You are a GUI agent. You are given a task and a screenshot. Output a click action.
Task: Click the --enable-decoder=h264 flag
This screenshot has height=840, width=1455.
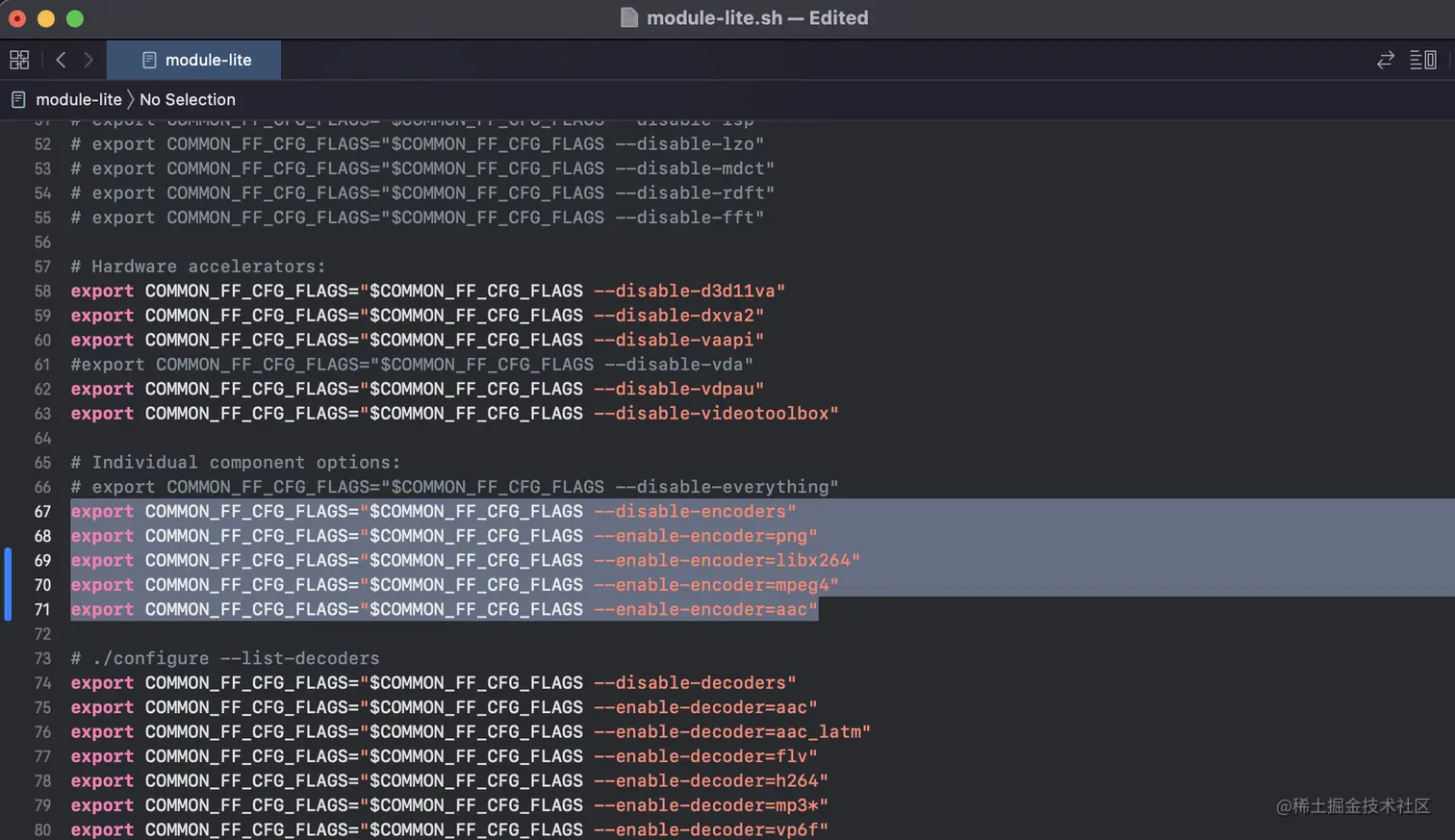(706, 781)
